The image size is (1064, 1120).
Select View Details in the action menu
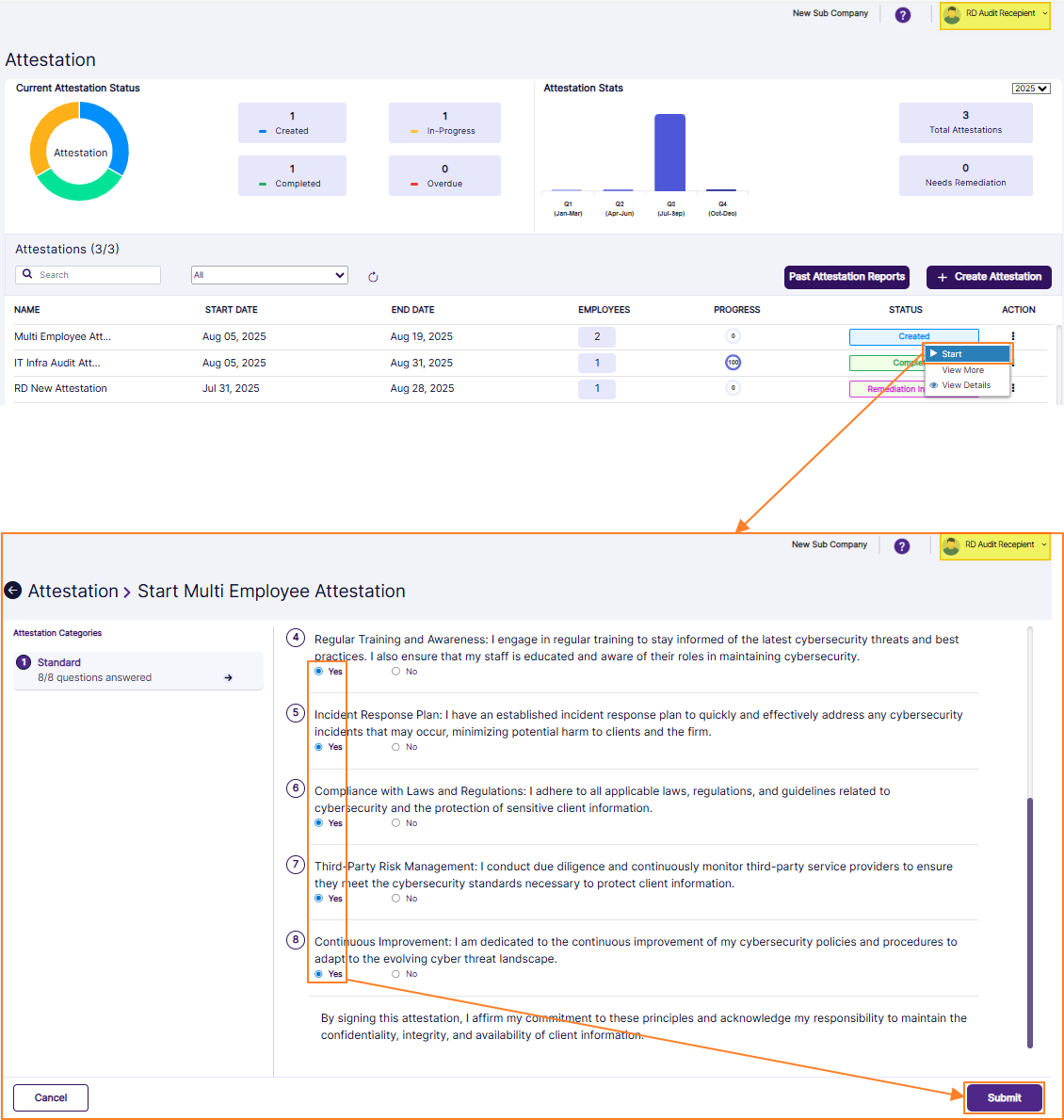click(x=966, y=385)
